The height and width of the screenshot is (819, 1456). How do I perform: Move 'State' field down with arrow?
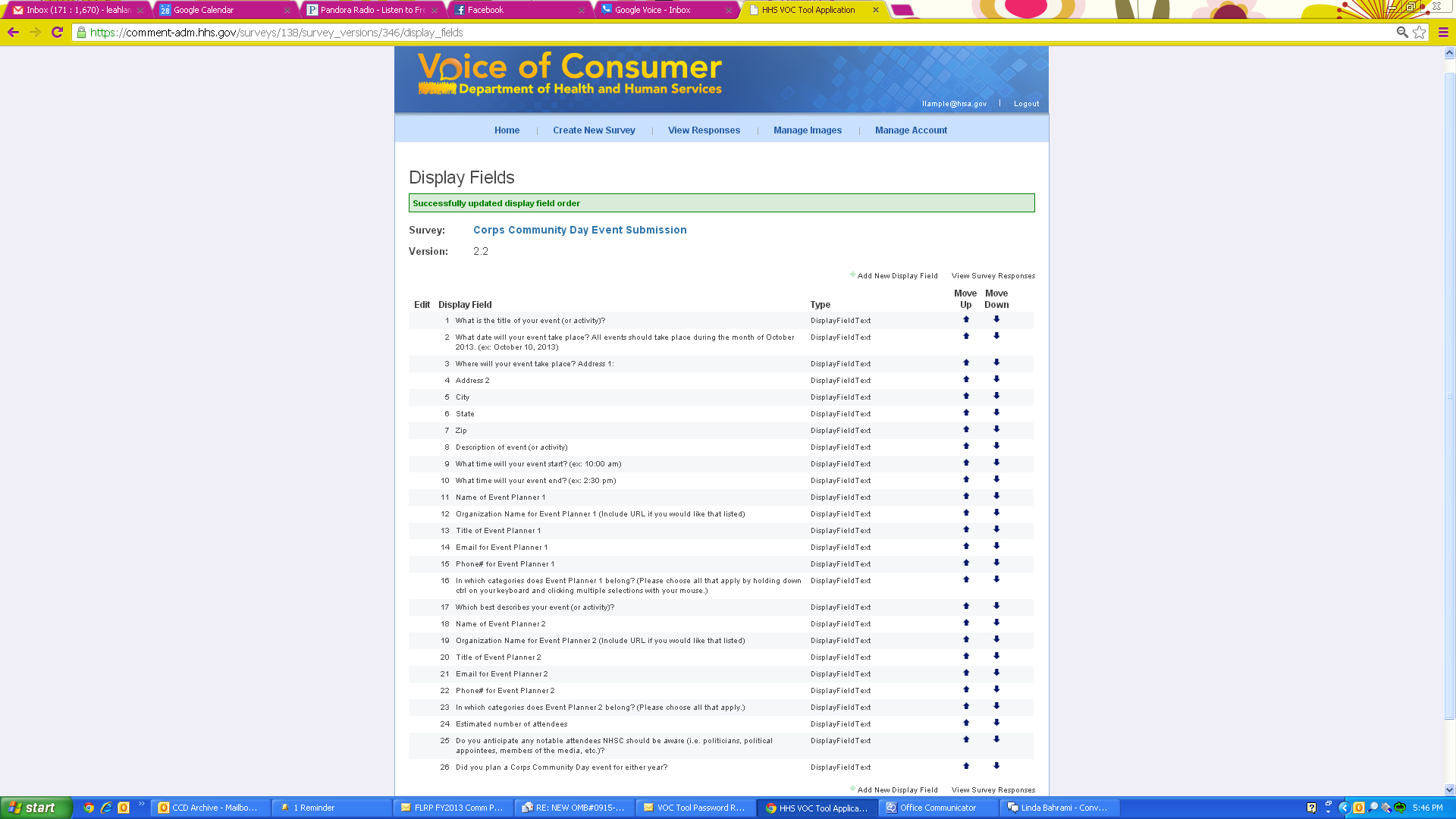996,413
